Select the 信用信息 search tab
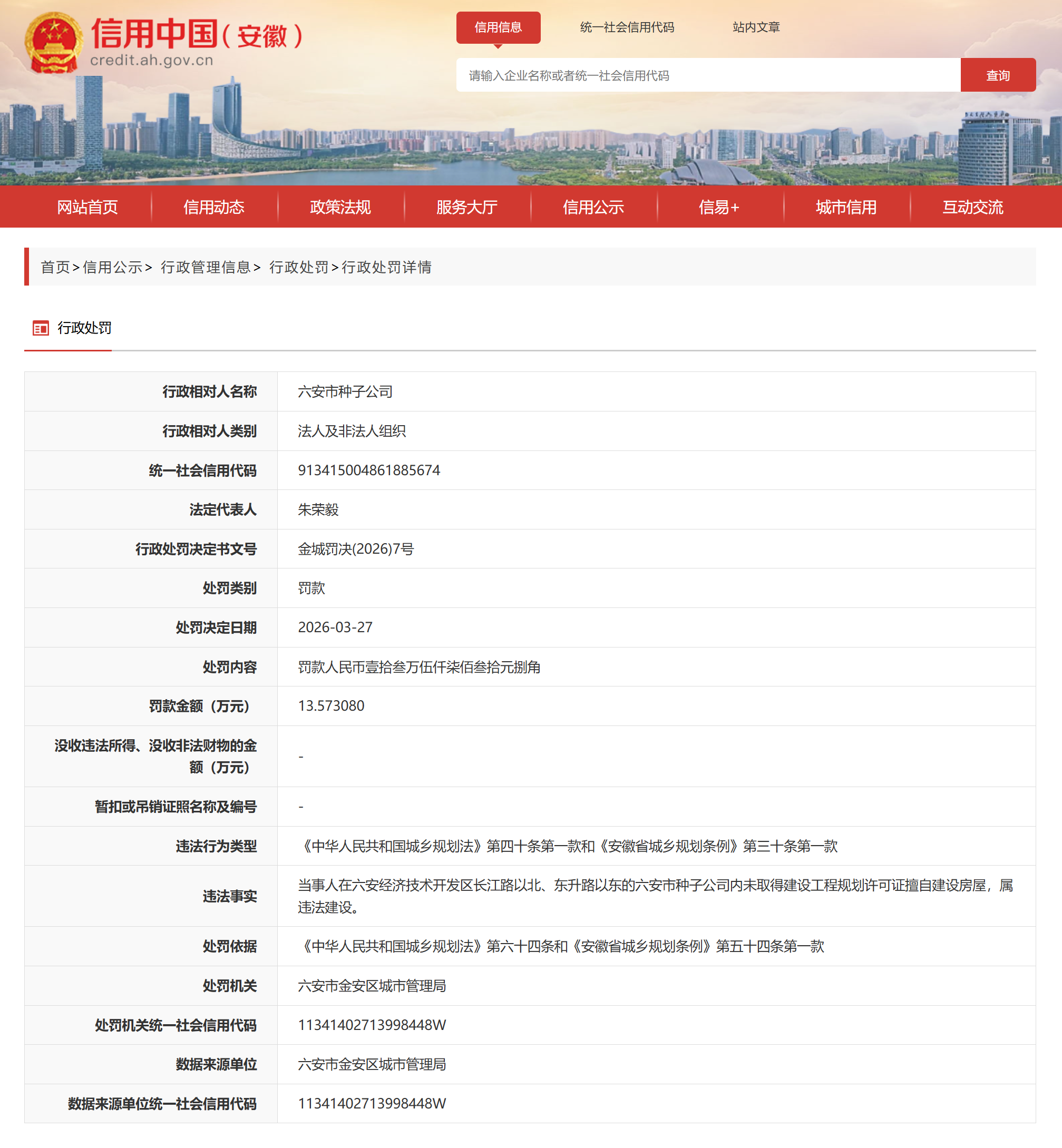The image size is (1062, 1148). click(498, 27)
